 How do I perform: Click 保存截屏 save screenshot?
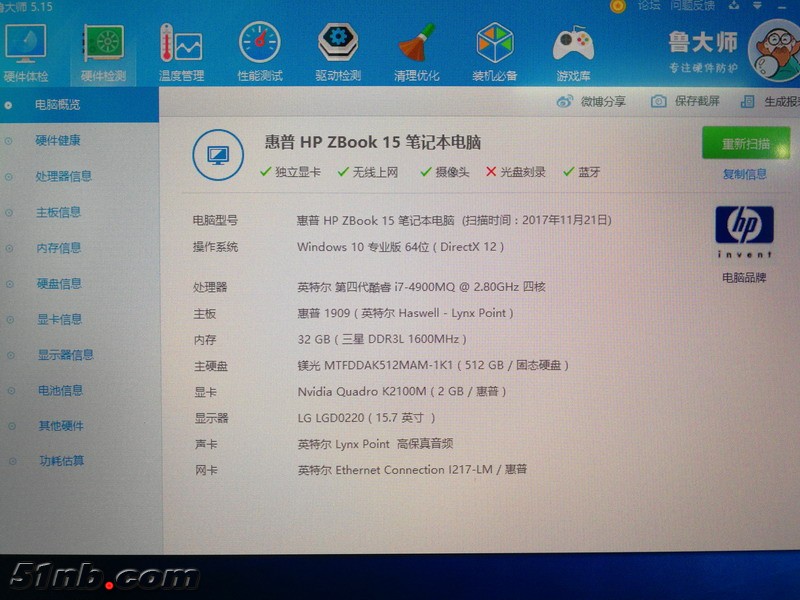click(686, 101)
